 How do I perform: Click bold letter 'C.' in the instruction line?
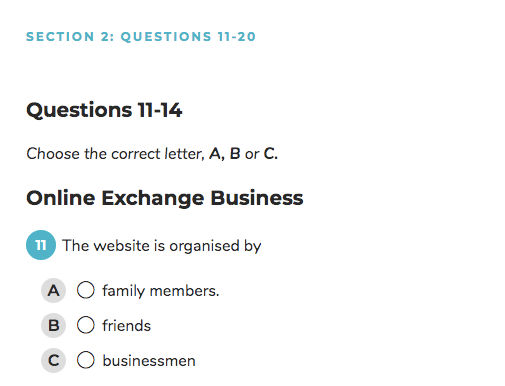(271, 154)
